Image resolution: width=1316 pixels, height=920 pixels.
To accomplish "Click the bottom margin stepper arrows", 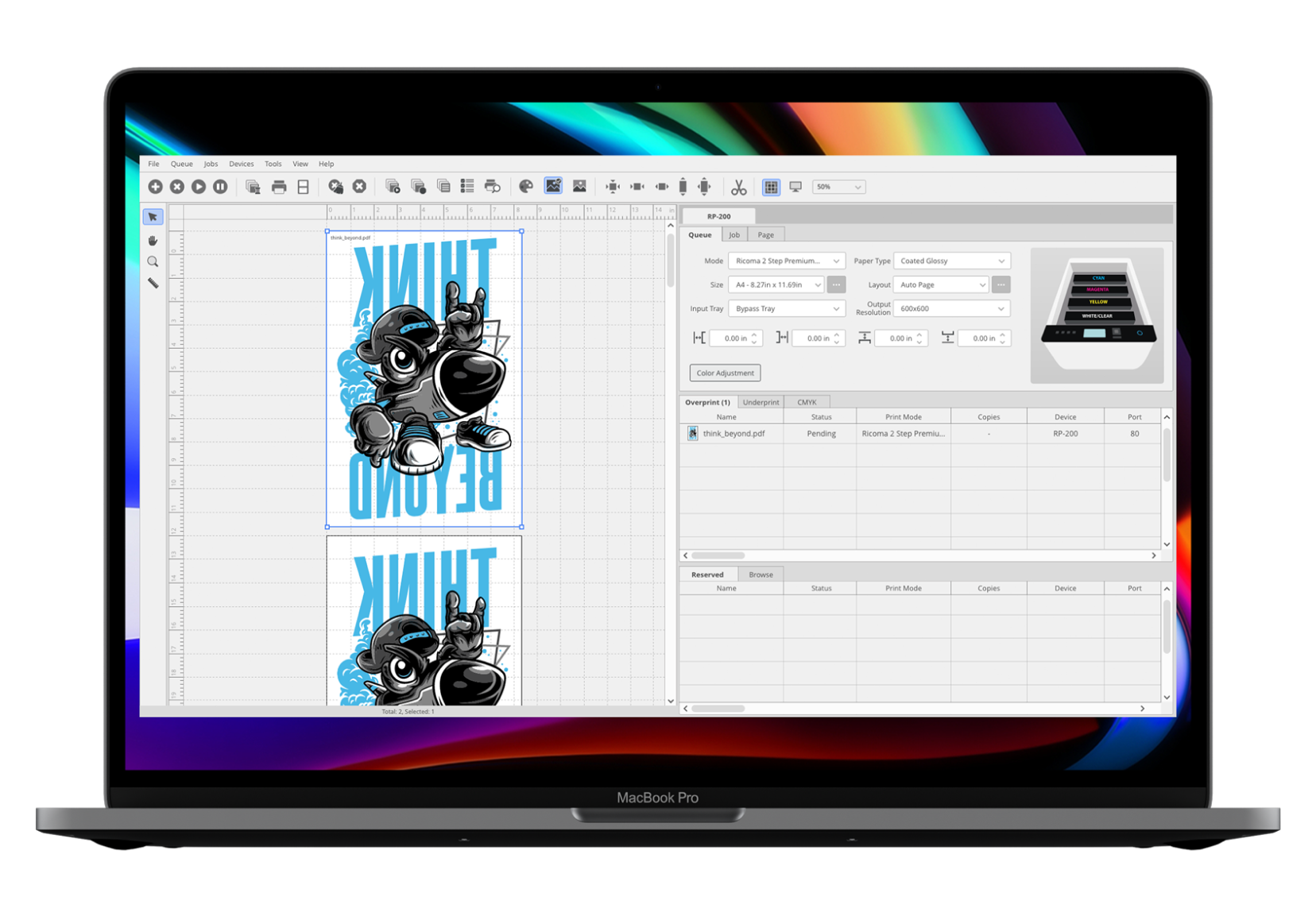I will tap(1003, 338).
